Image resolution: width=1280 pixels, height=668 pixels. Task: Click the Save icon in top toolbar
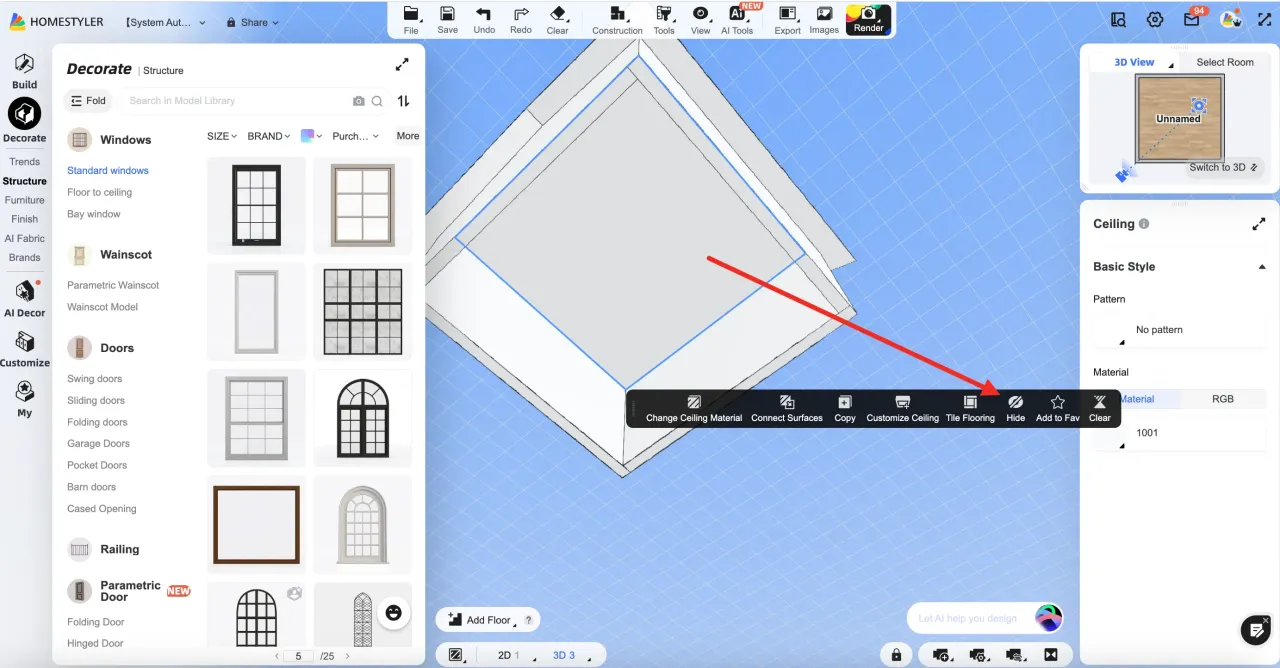pos(447,14)
